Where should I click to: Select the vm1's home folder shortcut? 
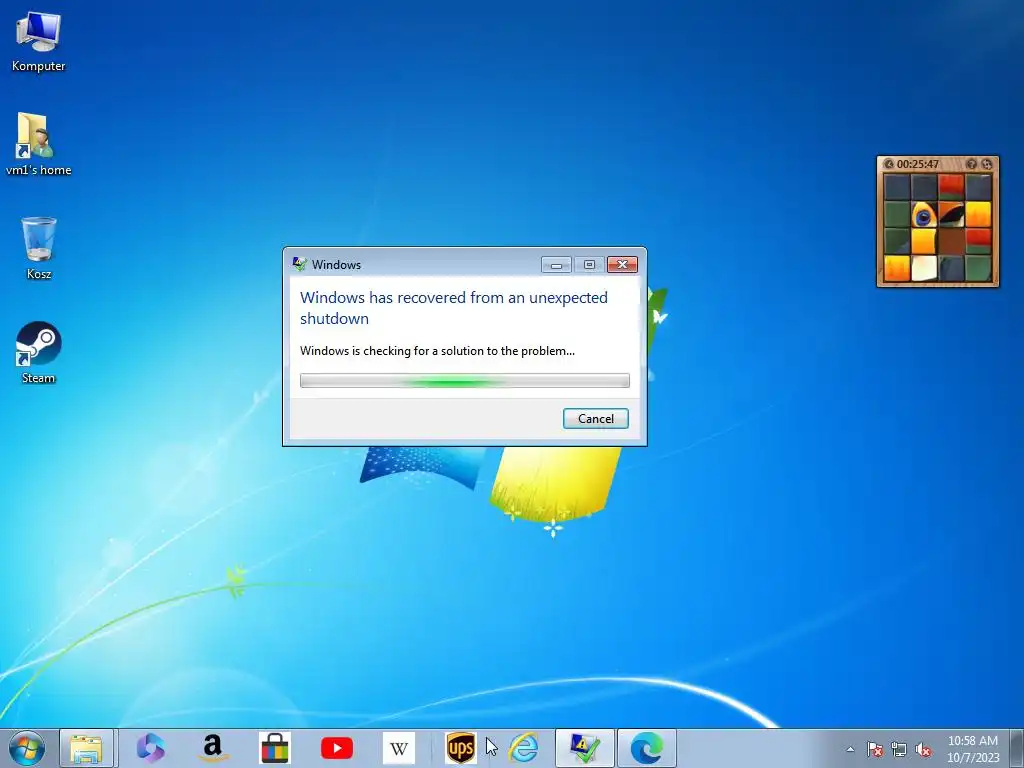(38, 144)
